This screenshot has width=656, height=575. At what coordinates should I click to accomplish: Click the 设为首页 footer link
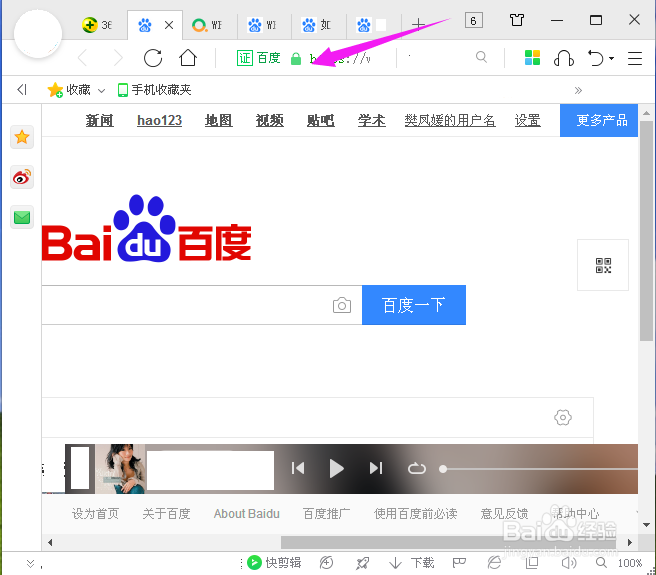[x=95, y=513]
